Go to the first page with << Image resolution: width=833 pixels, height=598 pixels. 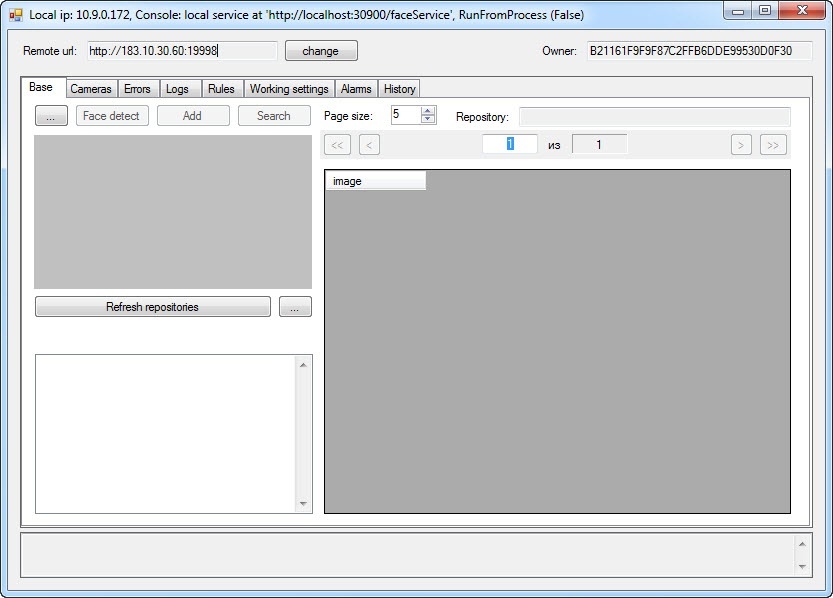pos(338,145)
